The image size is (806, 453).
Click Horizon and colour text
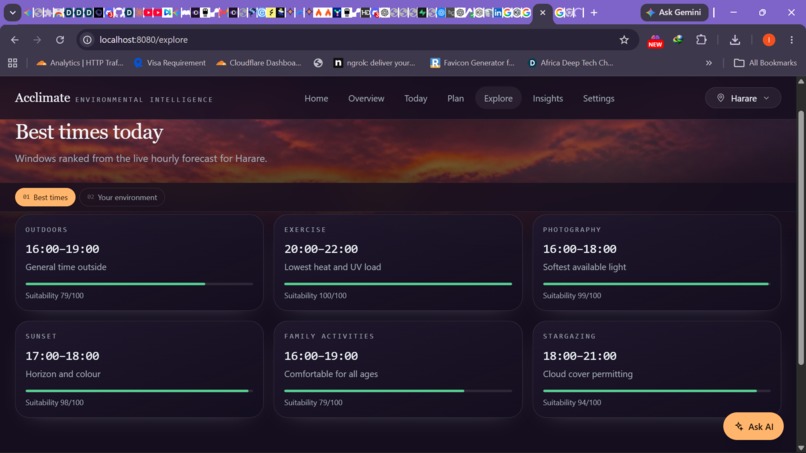(x=63, y=374)
